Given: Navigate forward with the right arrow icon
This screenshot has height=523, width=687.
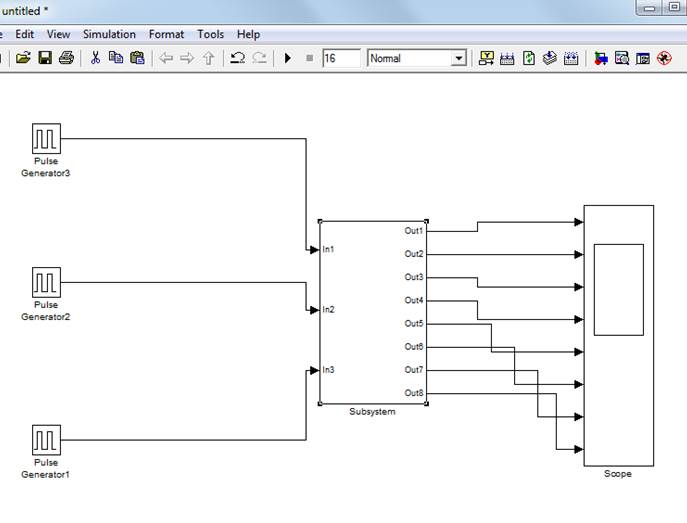Looking at the screenshot, I should point(187,58).
